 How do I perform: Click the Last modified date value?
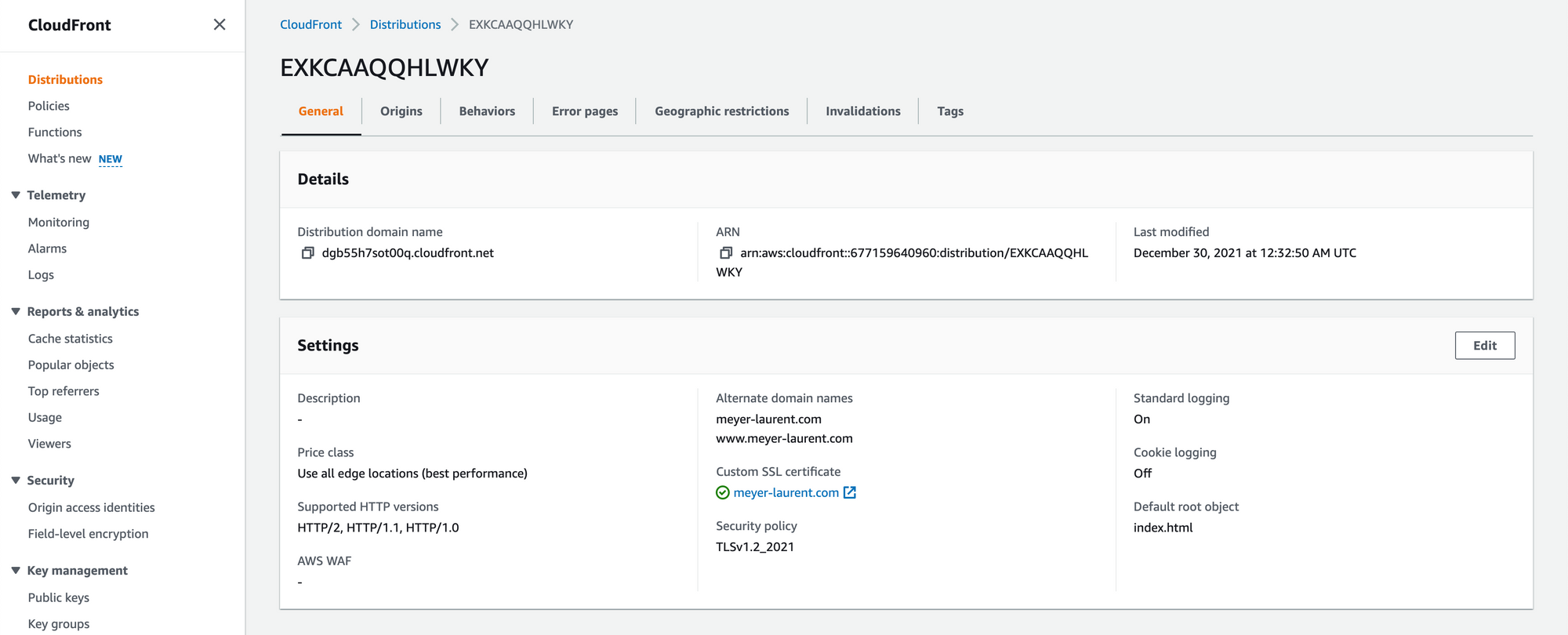tap(1245, 252)
